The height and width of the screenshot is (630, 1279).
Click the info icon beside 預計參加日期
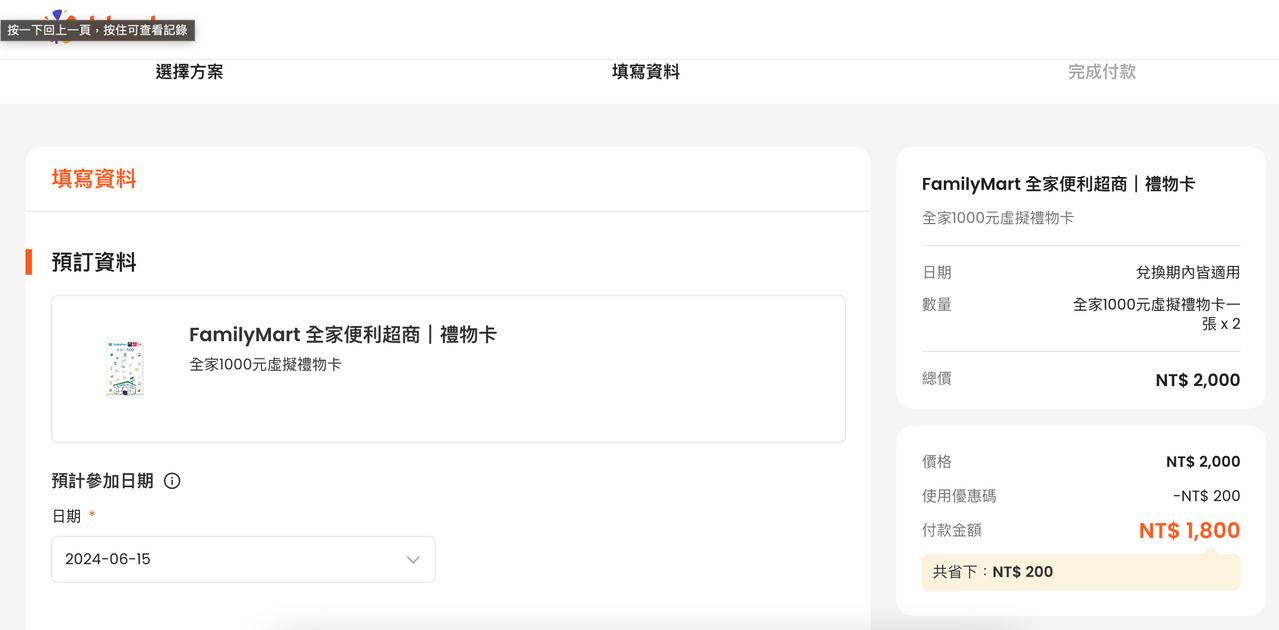[172, 481]
